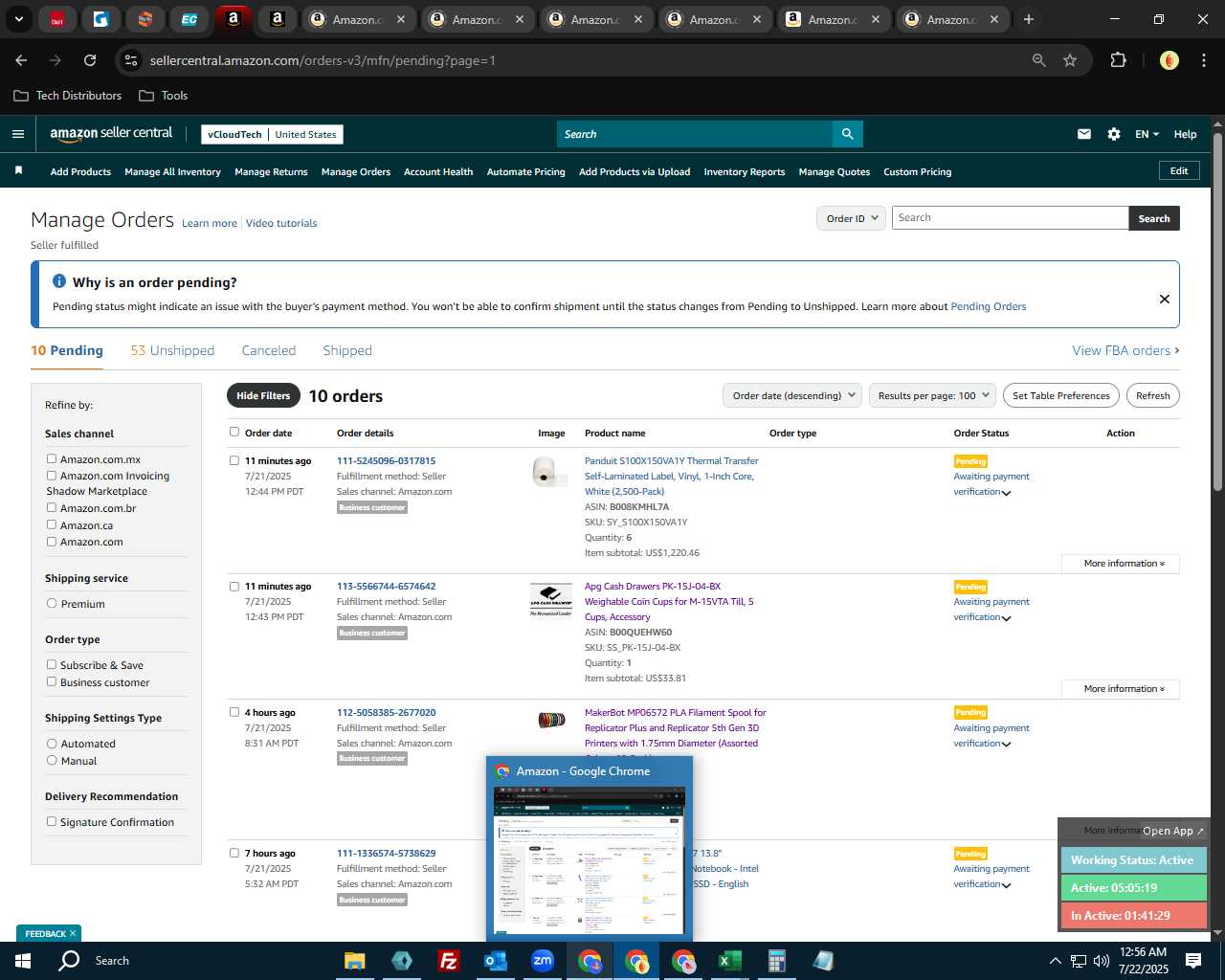Toggle the Signature Confirmation checkbox
The height and width of the screenshot is (980, 1225).
52,821
